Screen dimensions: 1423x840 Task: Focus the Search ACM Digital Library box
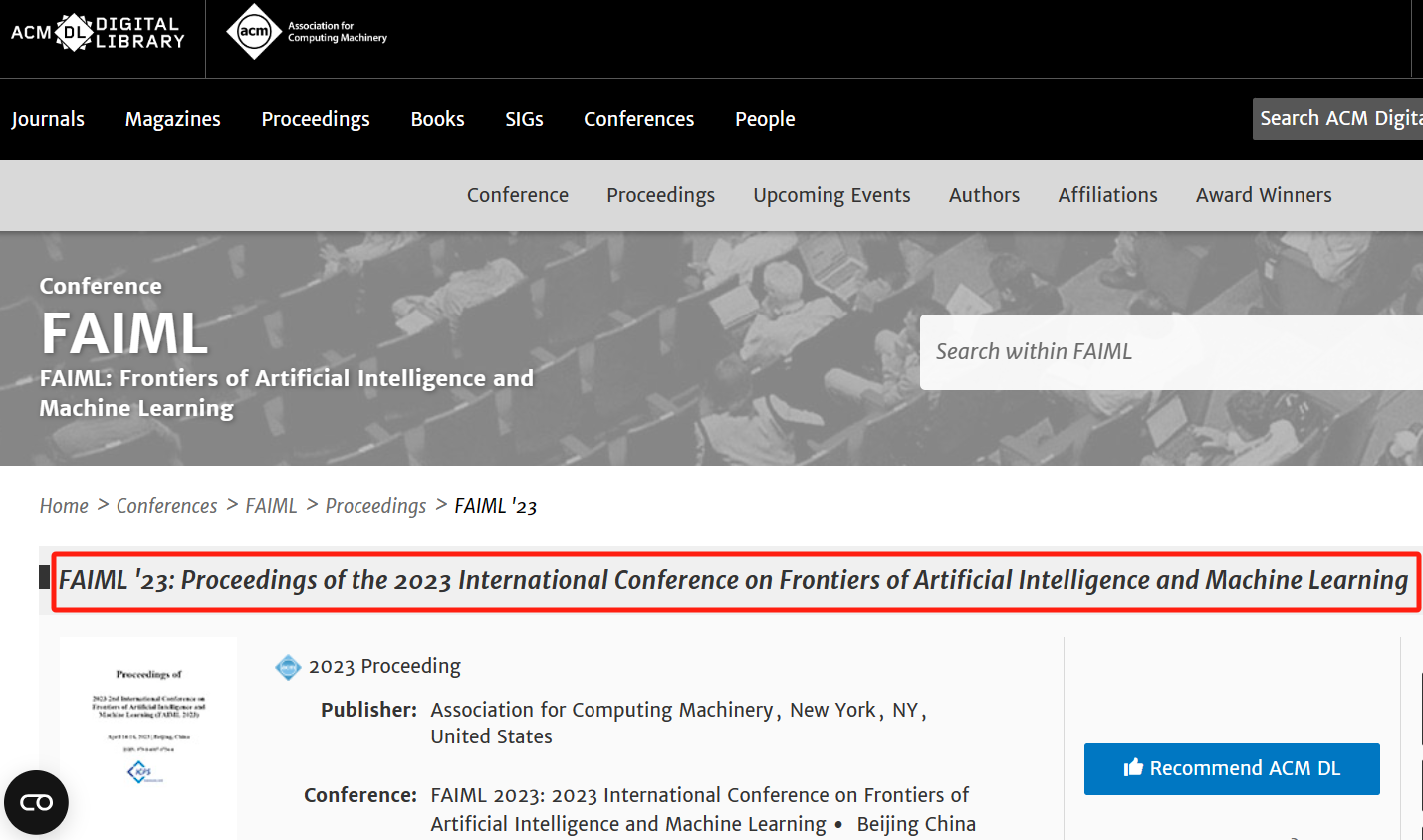coord(1337,119)
